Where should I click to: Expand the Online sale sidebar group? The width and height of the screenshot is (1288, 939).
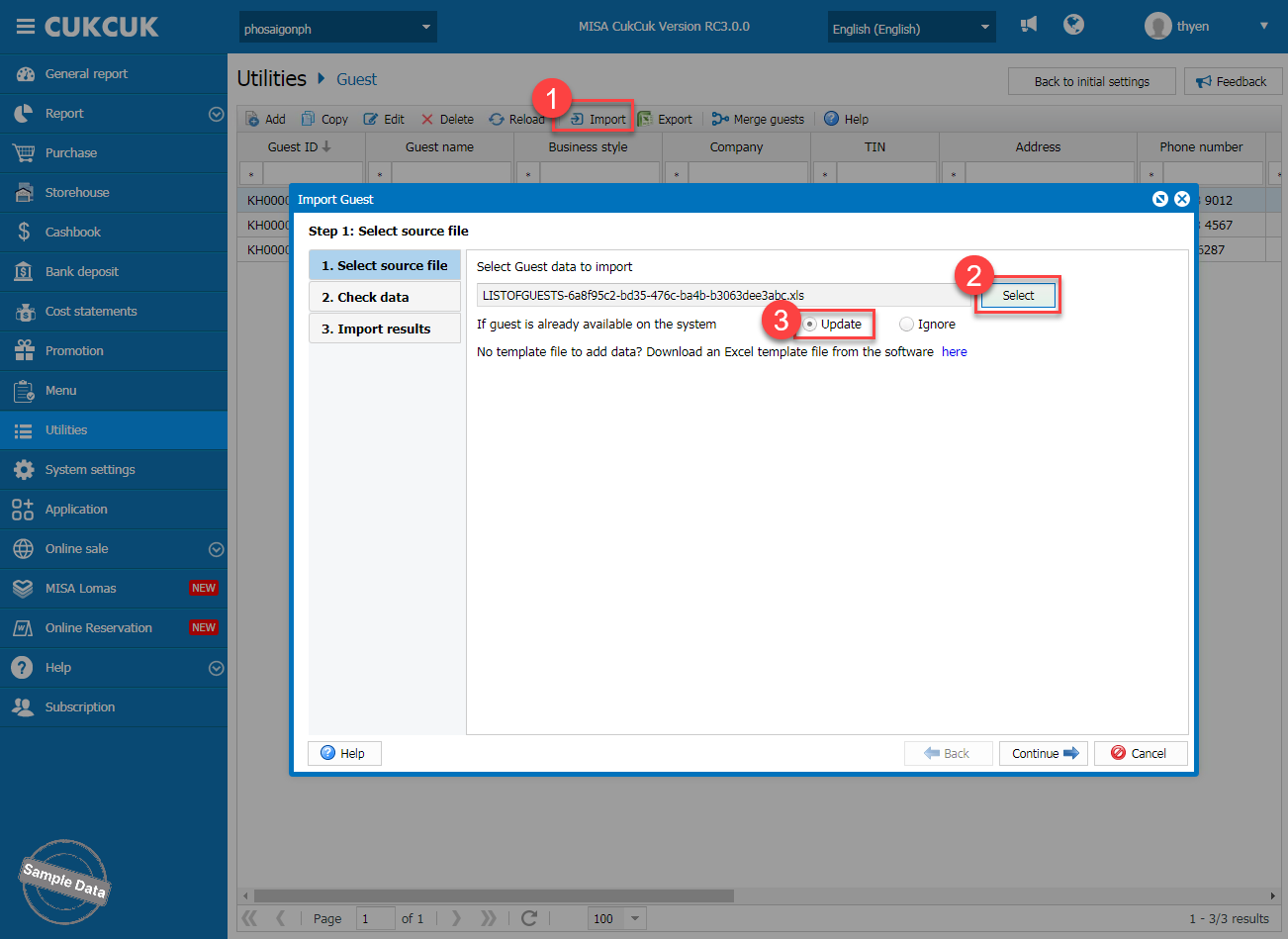point(216,549)
